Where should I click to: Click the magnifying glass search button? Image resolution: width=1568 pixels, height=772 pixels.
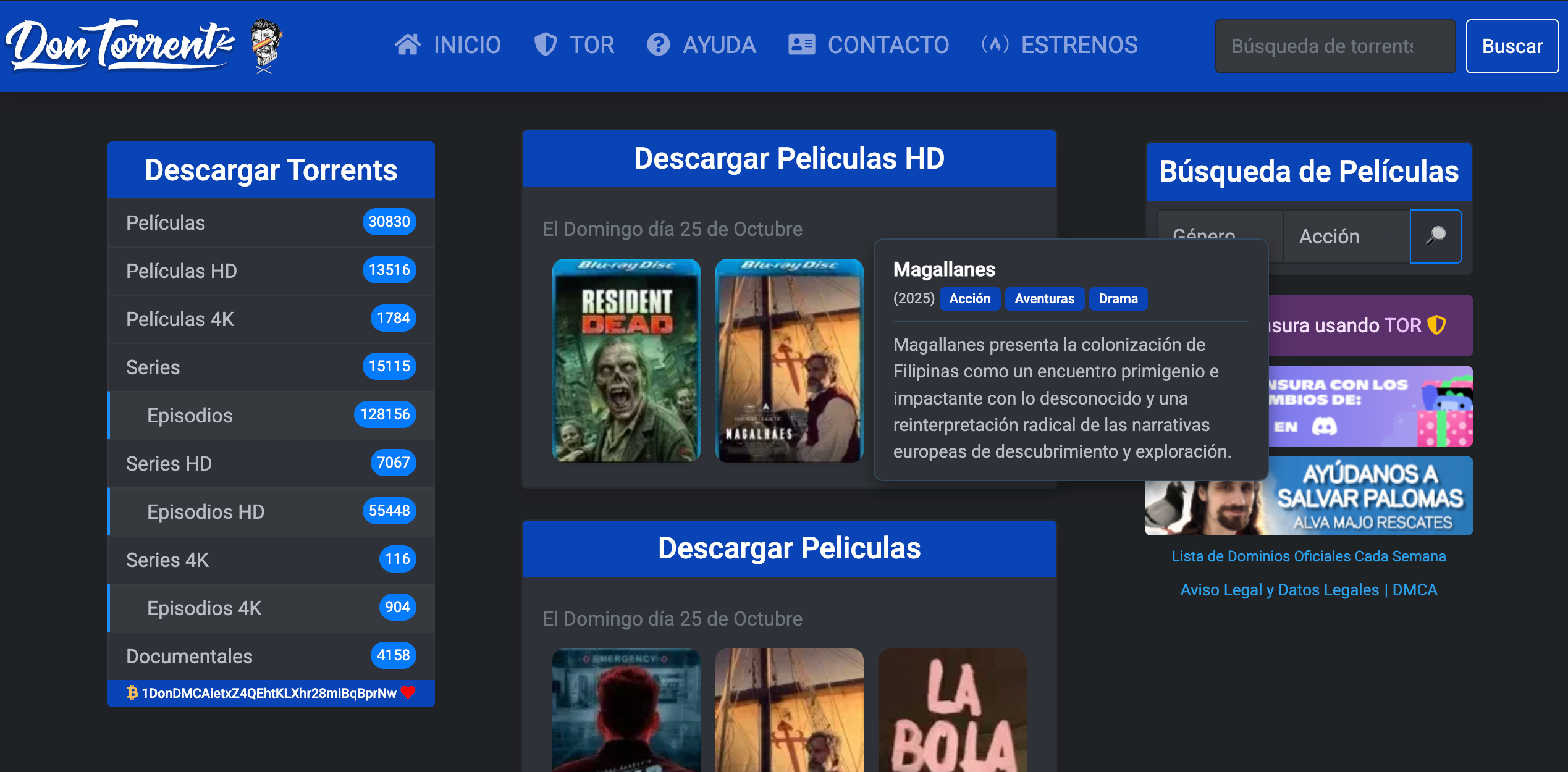click(x=1436, y=237)
